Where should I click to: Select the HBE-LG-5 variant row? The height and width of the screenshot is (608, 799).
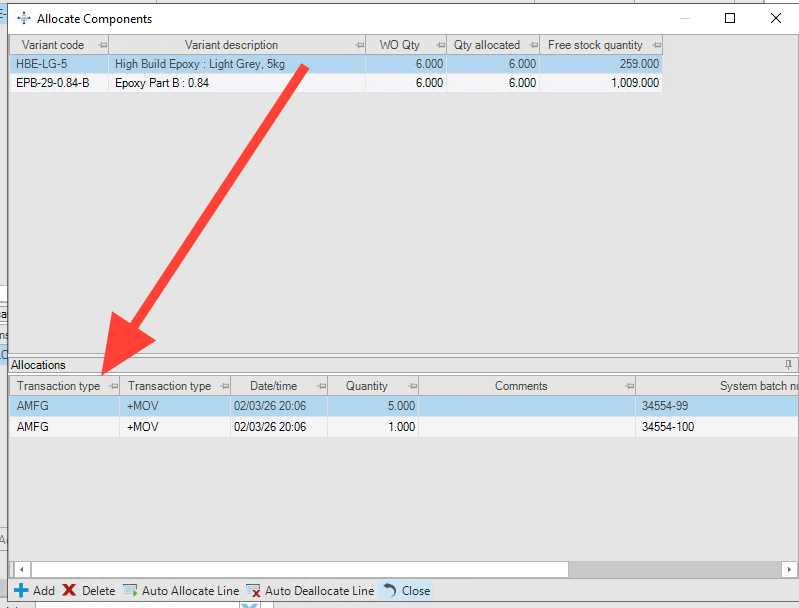tap(336, 64)
